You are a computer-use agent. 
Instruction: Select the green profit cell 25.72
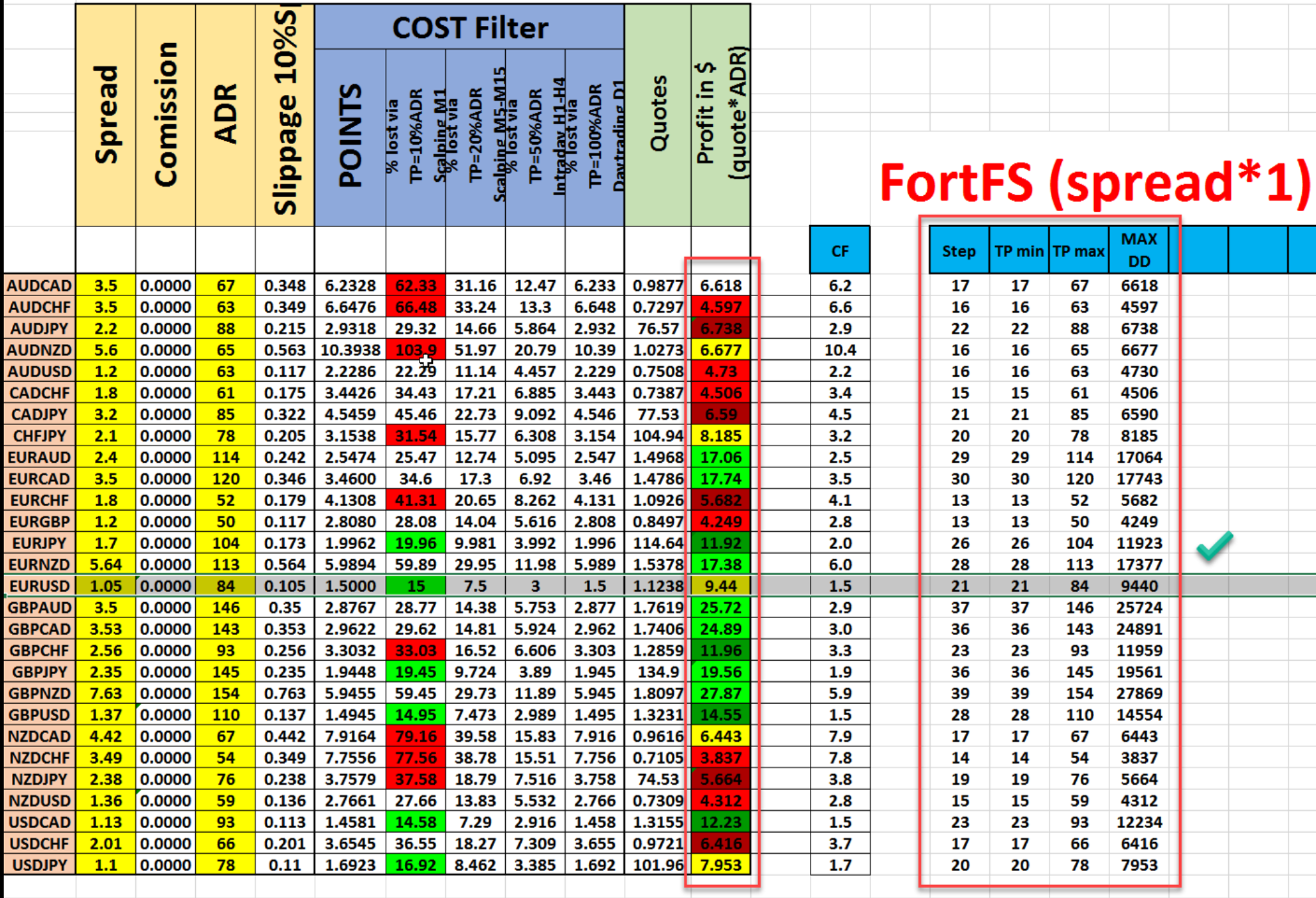721,608
